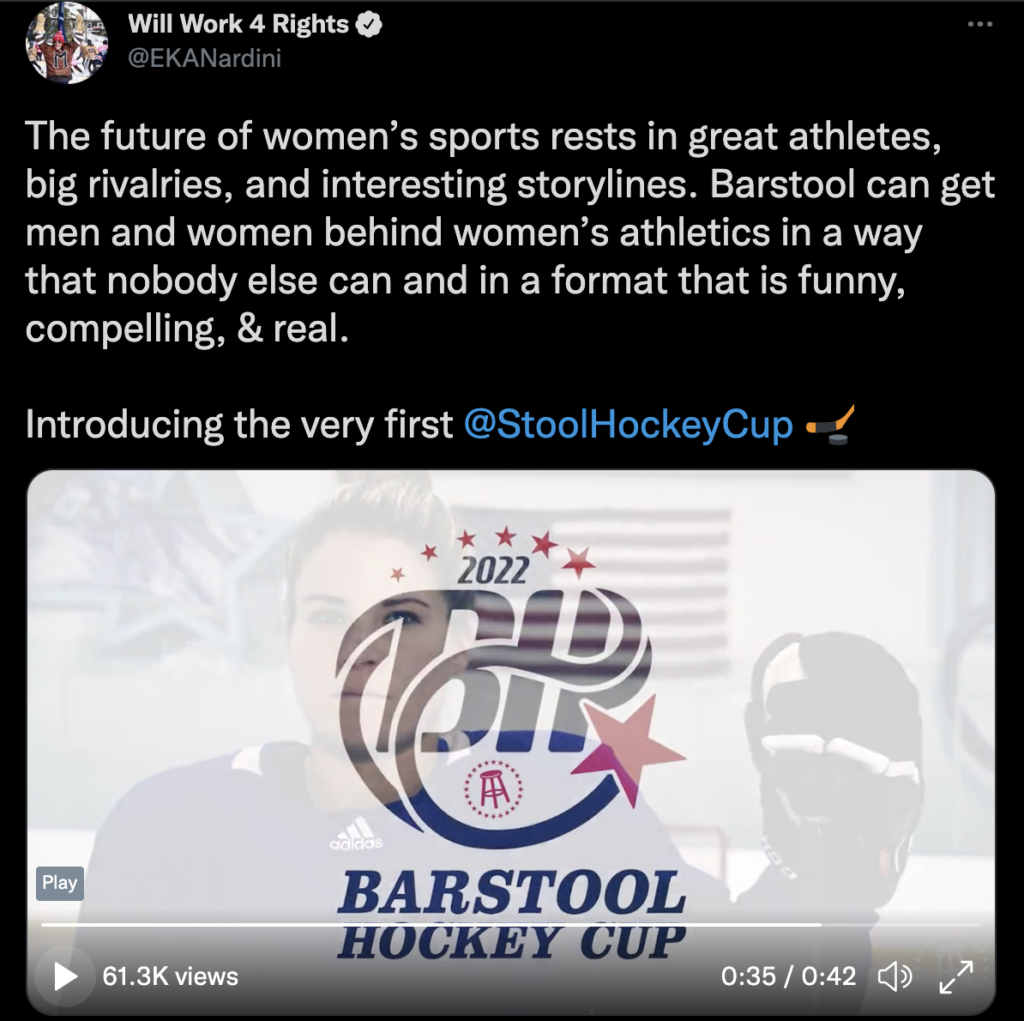Viewport: 1024px width, 1021px height.
Task: Click the Will Work 4 Rights profile avatar
Action: pyautogui.click(x=66, y=43)
